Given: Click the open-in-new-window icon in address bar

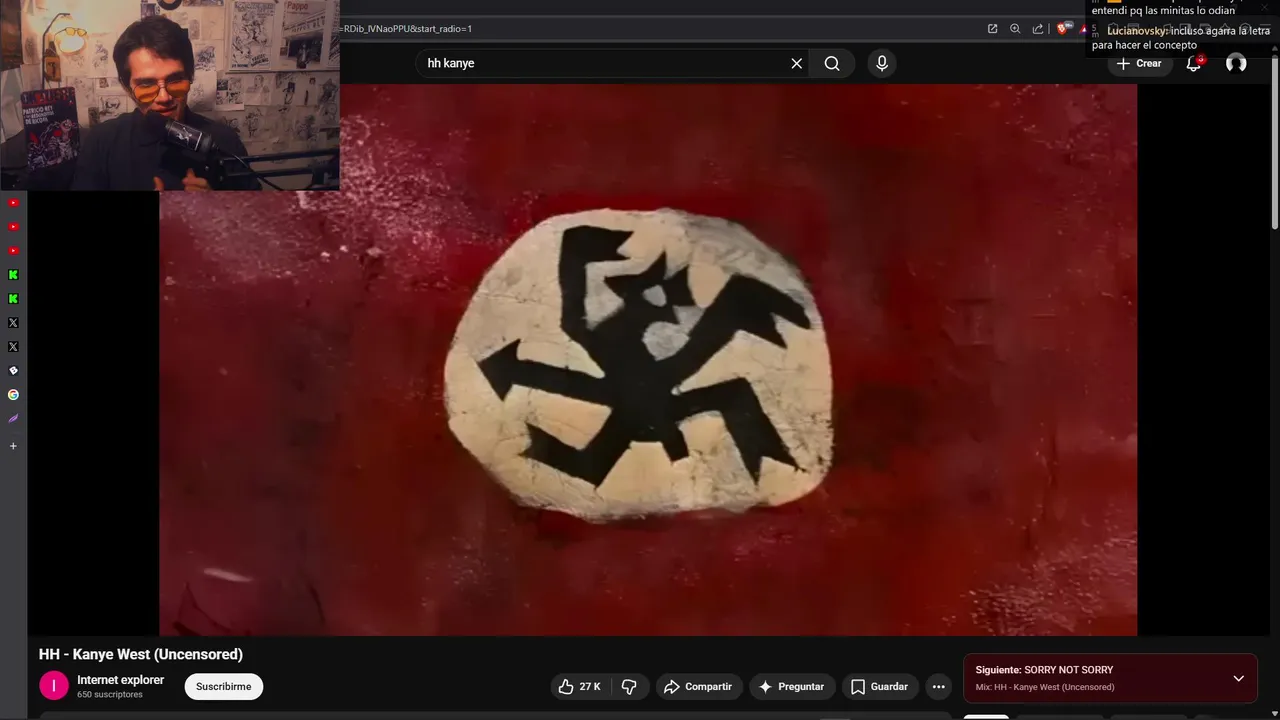Looking at the screenshot, I should coord(992,29).
